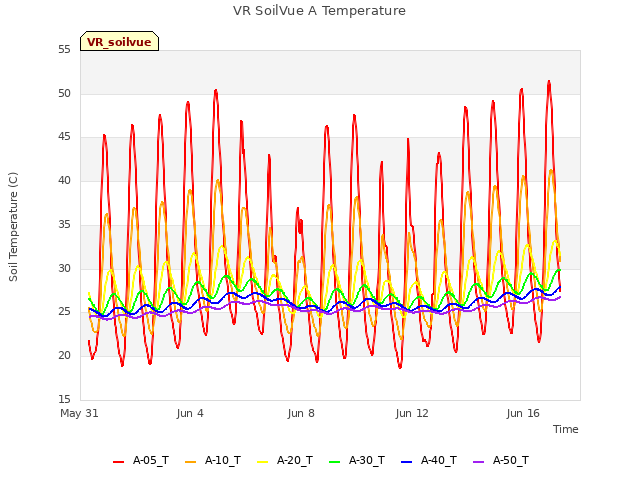Click the purple A-50_T legend swatch
This screenshot has width=640, height=480.
[478, 462]
